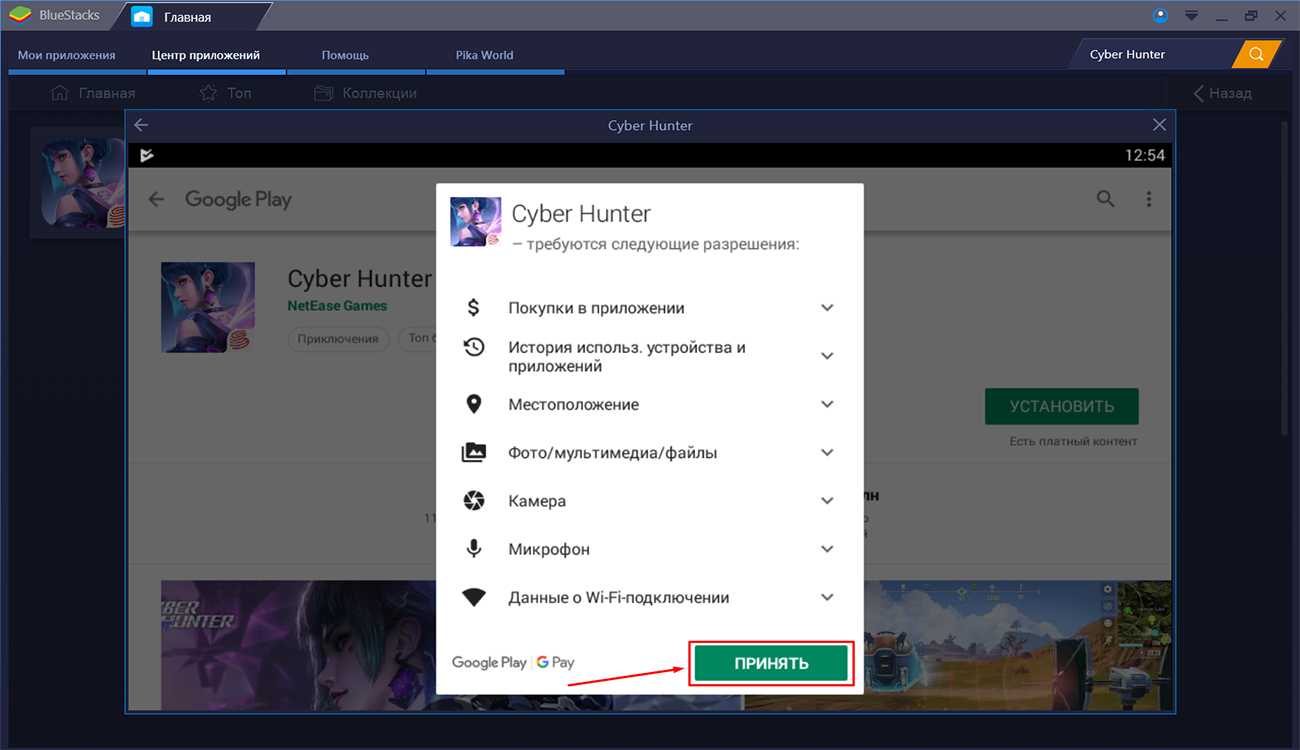Click Cyber Hunter icon in permissions dialog
Image resolution: width=1300 pixels, height=750 pixels.
click(474, 221)
